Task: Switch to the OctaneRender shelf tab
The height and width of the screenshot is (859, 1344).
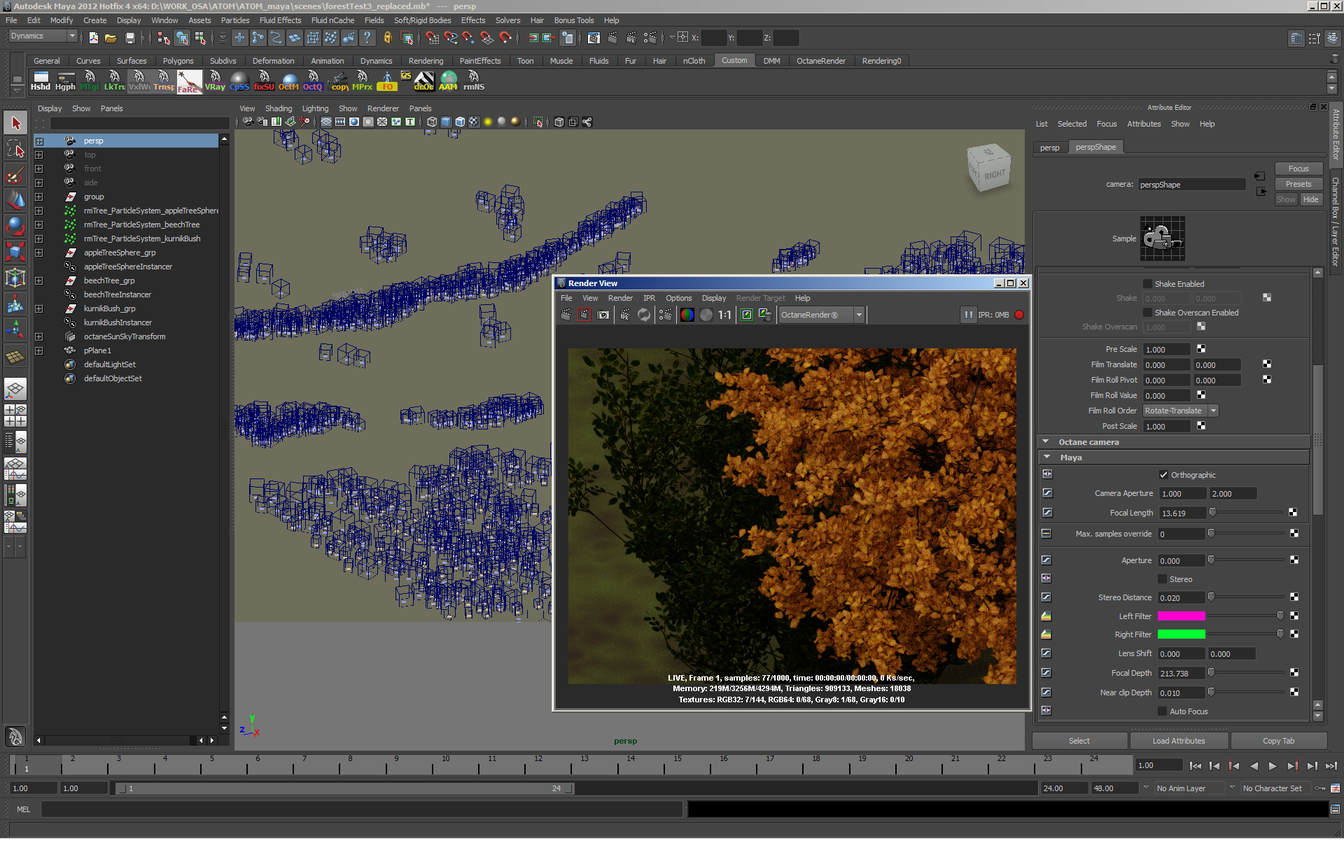Action: [820, 61]
